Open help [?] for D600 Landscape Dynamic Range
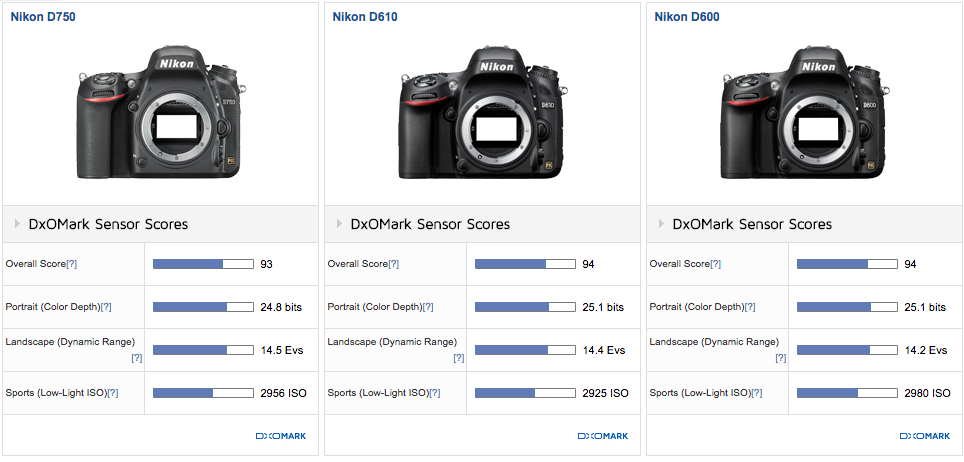Screen dimensions: 964x462 pyautogui.click(x=781, y=358)
